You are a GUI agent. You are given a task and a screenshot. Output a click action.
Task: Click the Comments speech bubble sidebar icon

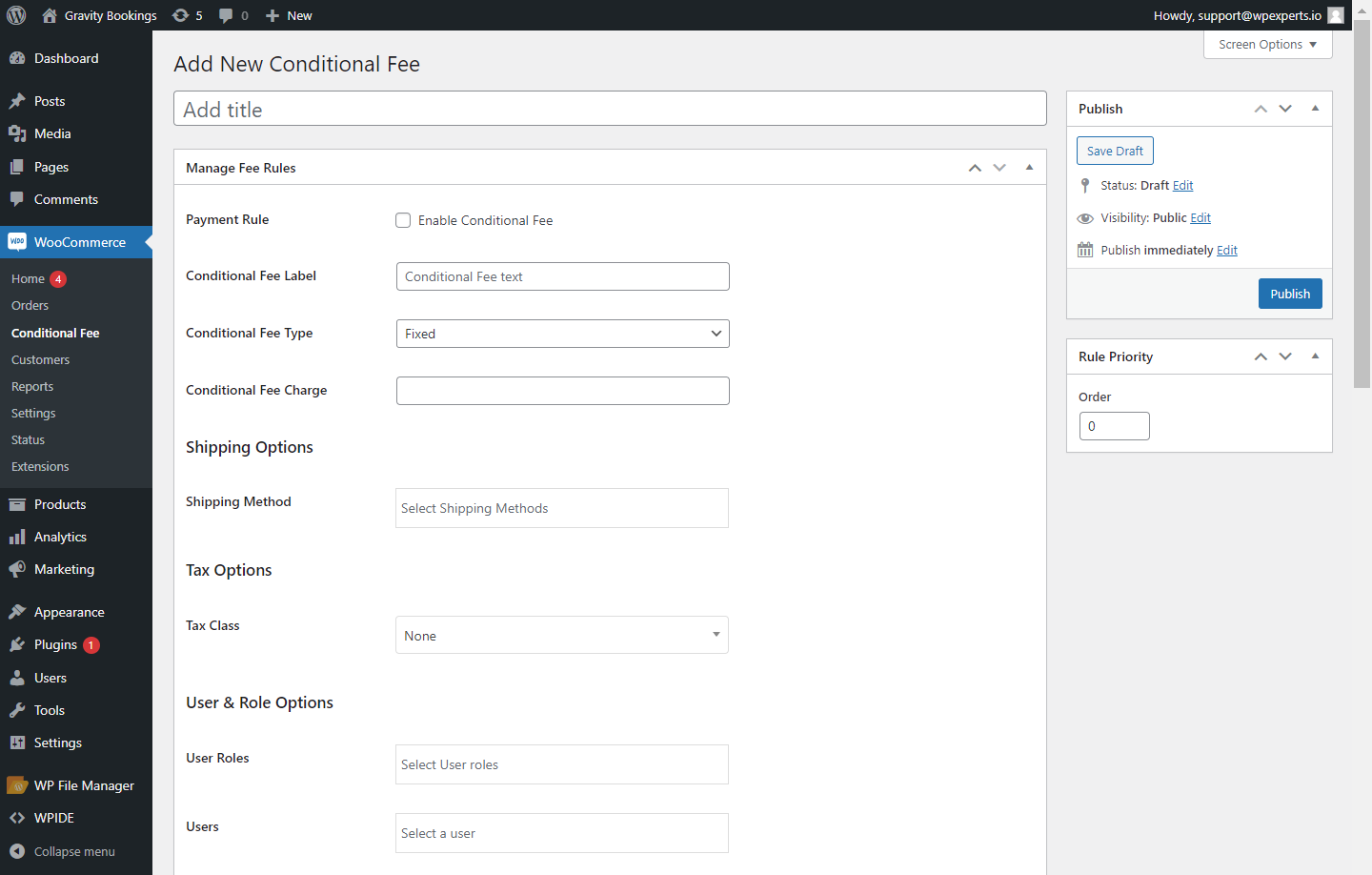17,199
